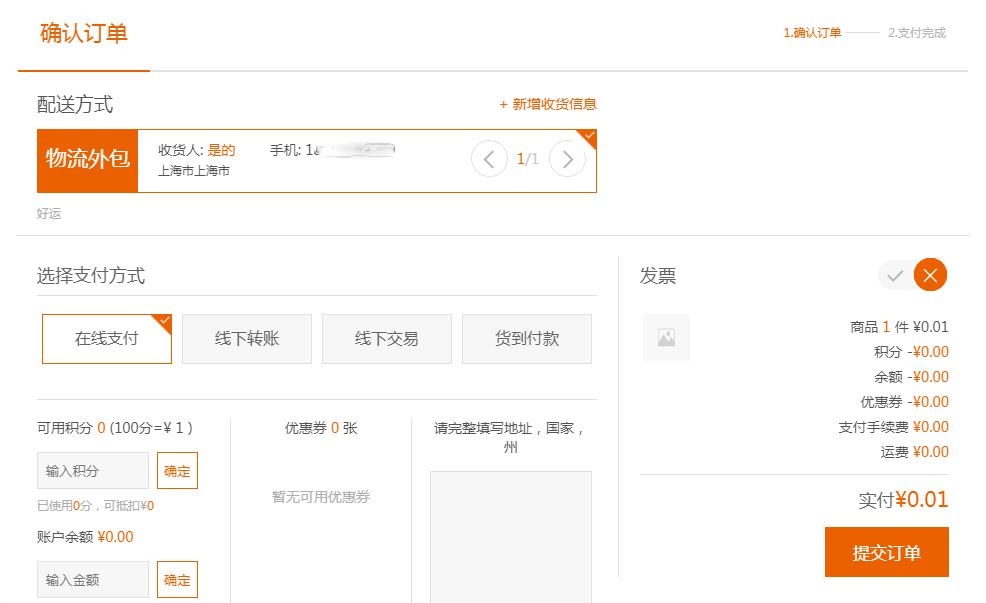Click the orange X invoice toggle
986x603 pixels.
930,275
